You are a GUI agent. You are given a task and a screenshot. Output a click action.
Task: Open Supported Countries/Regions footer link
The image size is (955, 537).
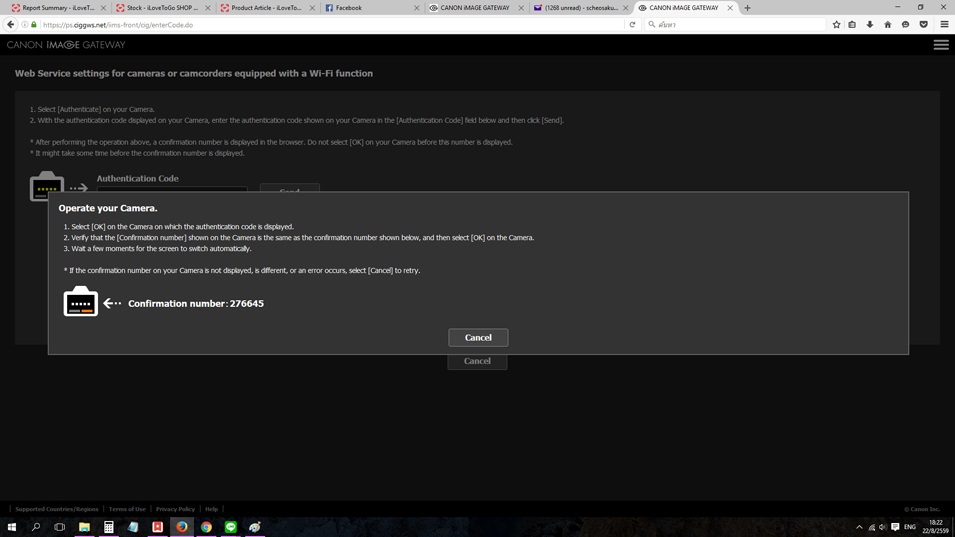tap(57, 509)
